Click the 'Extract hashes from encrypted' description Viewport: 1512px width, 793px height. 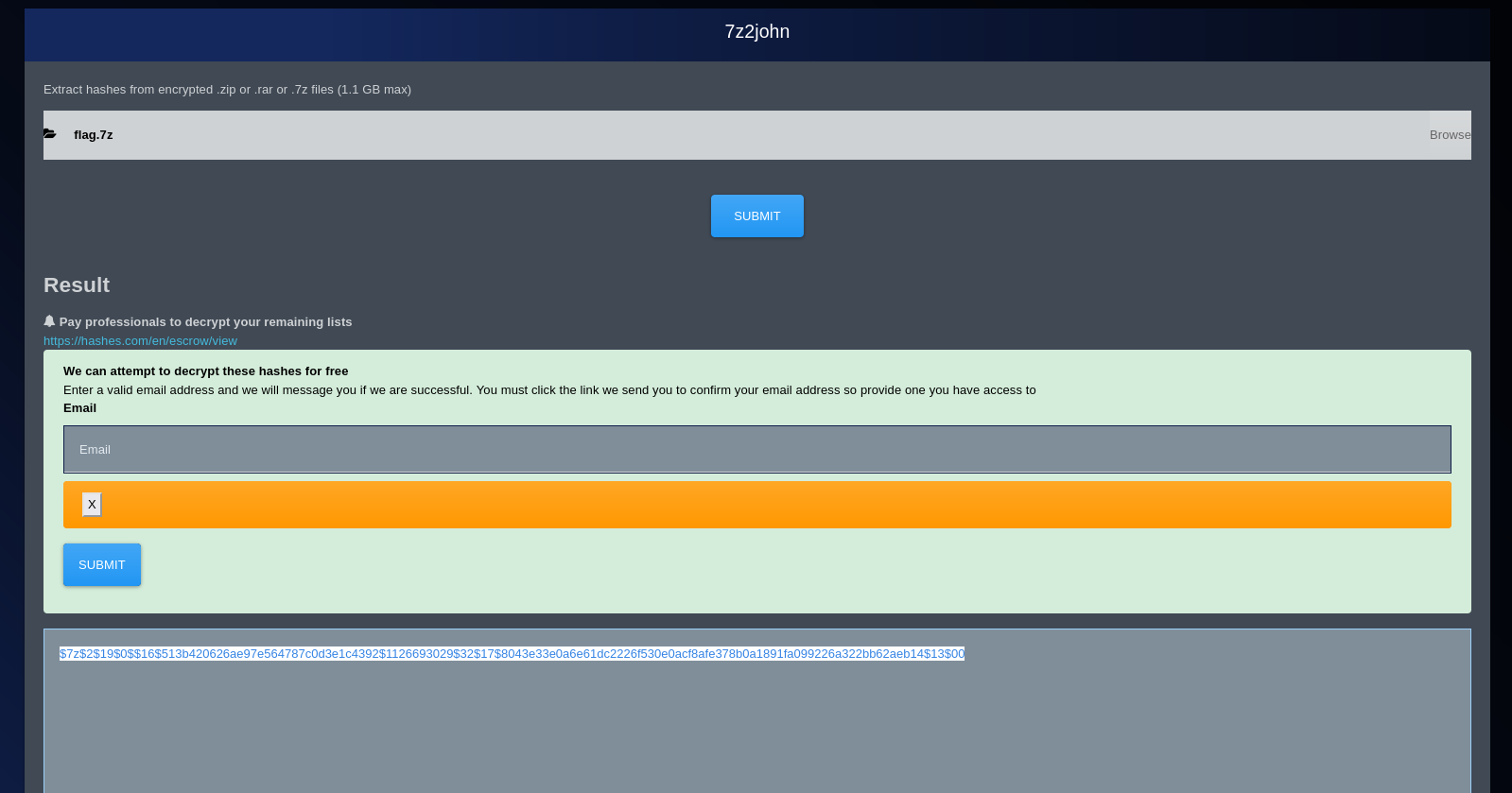click(x=227, y=90)
